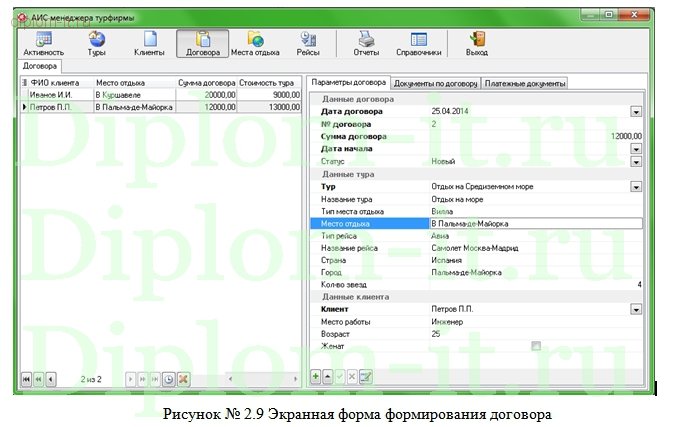Open the Тур dropdown list
Image resolution: width=681 pixels, height=427 pixels.
pos(635,186)
